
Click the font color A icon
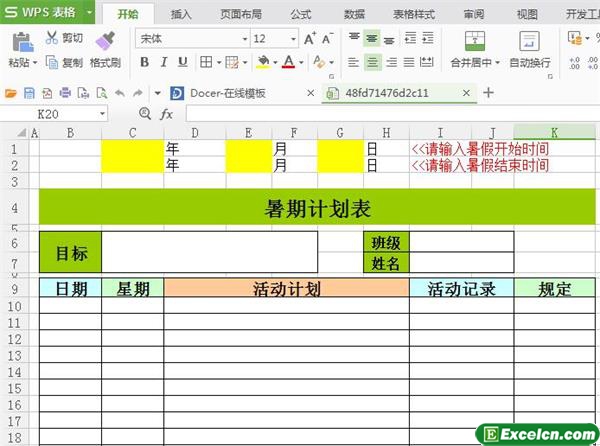point(289,62)
